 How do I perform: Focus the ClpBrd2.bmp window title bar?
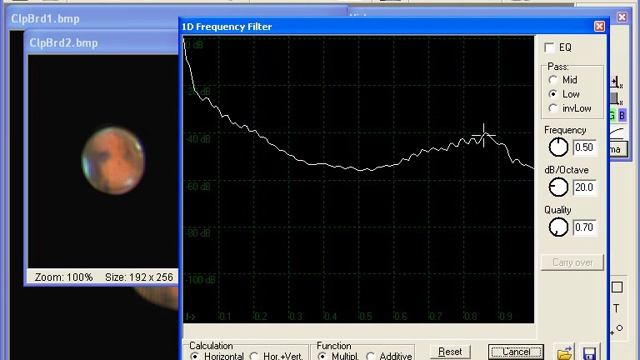101,43
